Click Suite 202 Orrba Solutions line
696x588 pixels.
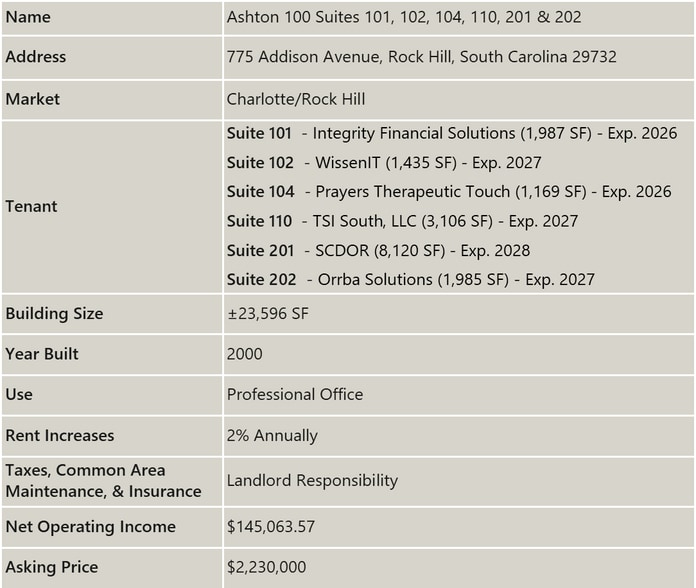pos(411,280)
